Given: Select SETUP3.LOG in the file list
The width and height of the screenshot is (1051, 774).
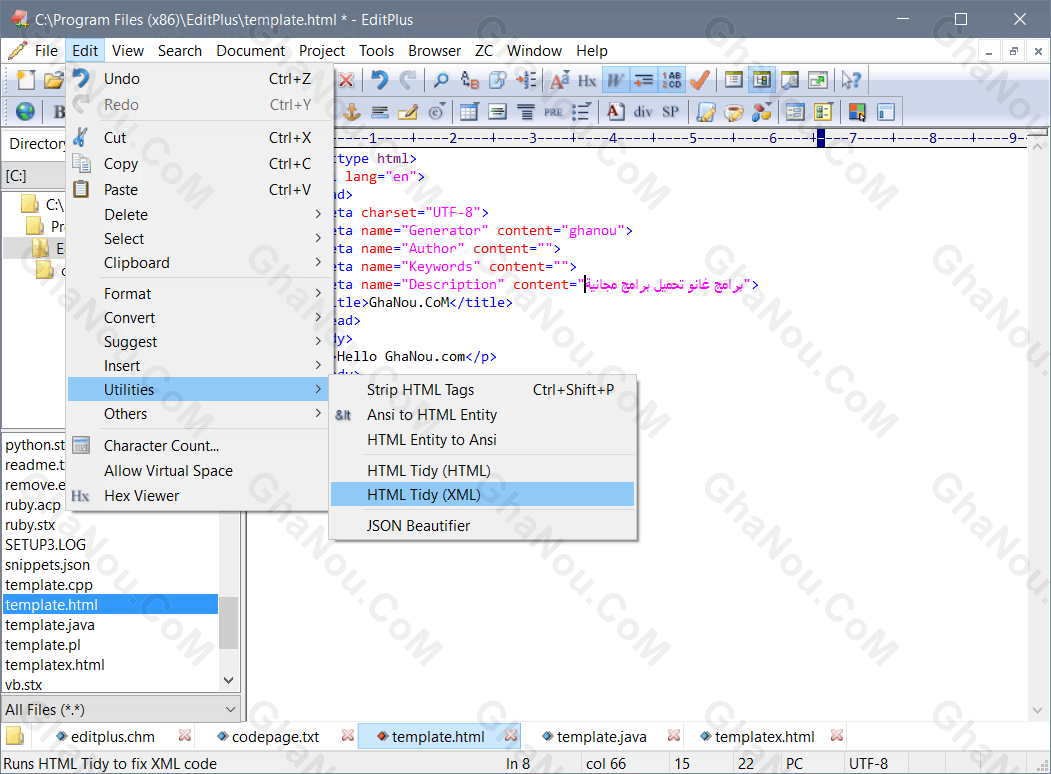Looking at the screenshot, I should point(46,545).
